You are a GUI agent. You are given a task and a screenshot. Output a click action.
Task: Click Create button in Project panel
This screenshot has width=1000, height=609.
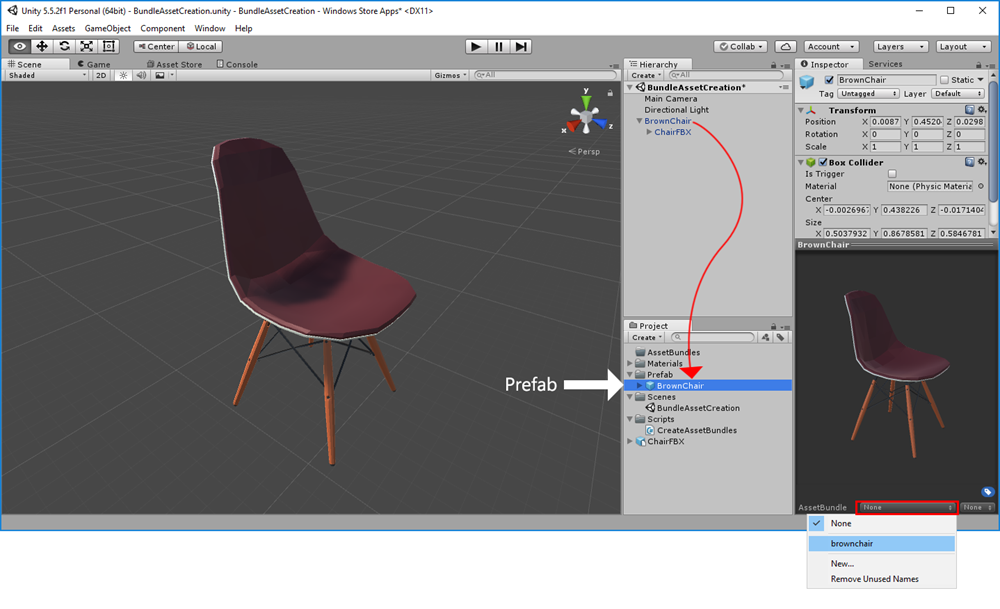647,337
